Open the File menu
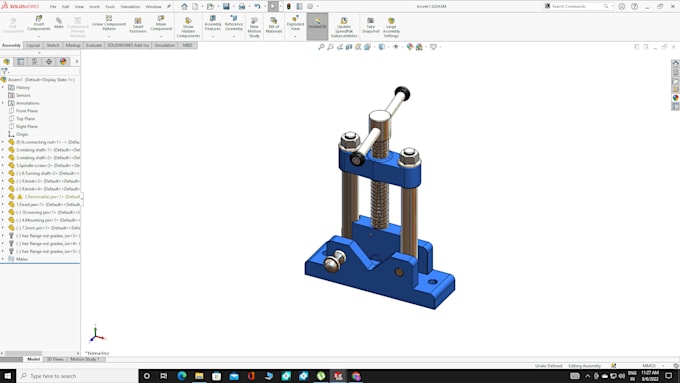The height and width of the screenshot is (383, 680). [x=53, y=7]
